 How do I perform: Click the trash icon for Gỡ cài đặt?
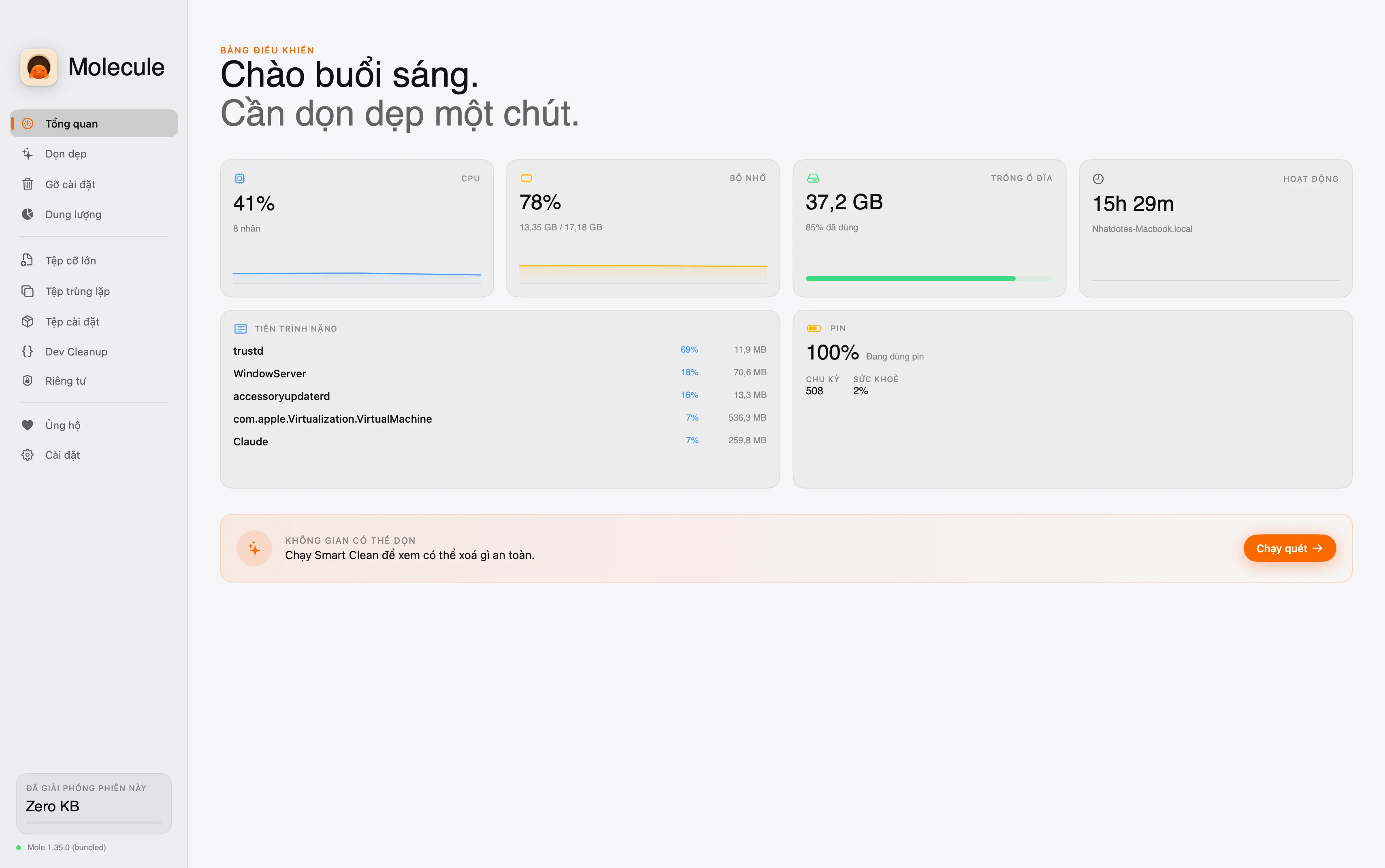(x=27, y=184)
